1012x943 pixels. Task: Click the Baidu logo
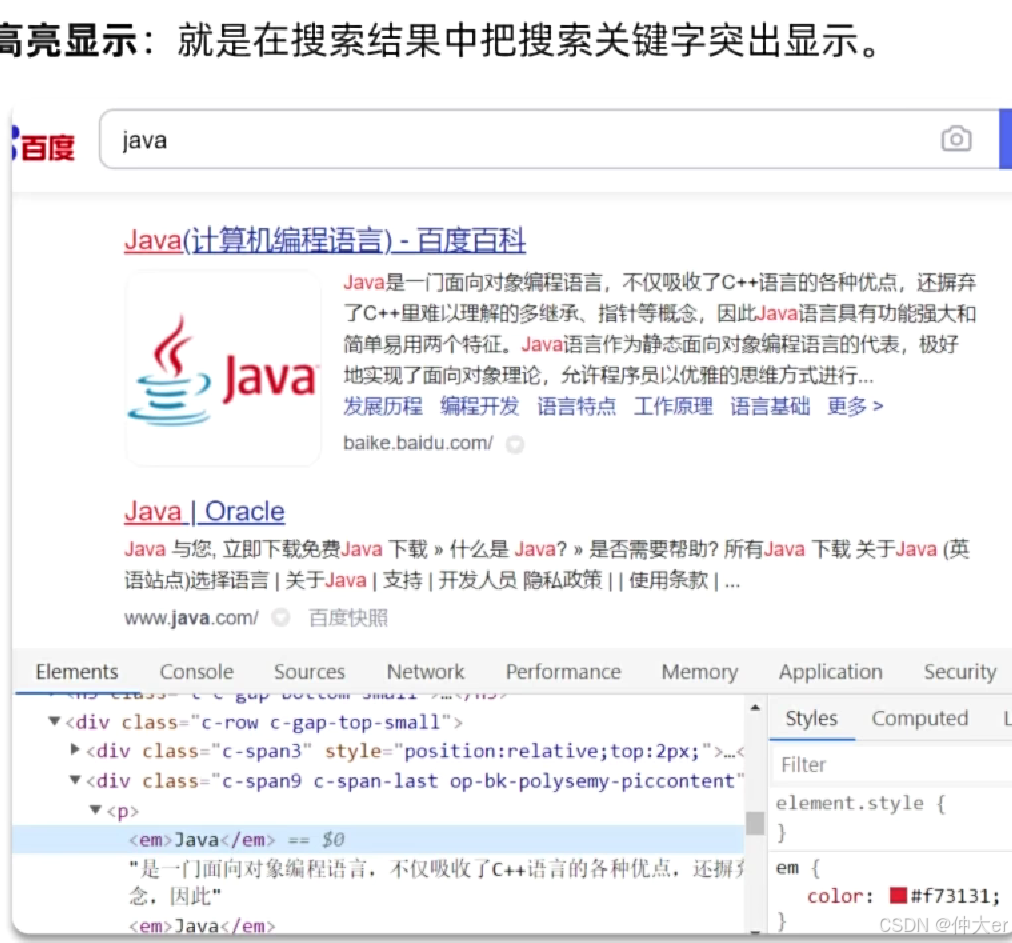point(38,142)
